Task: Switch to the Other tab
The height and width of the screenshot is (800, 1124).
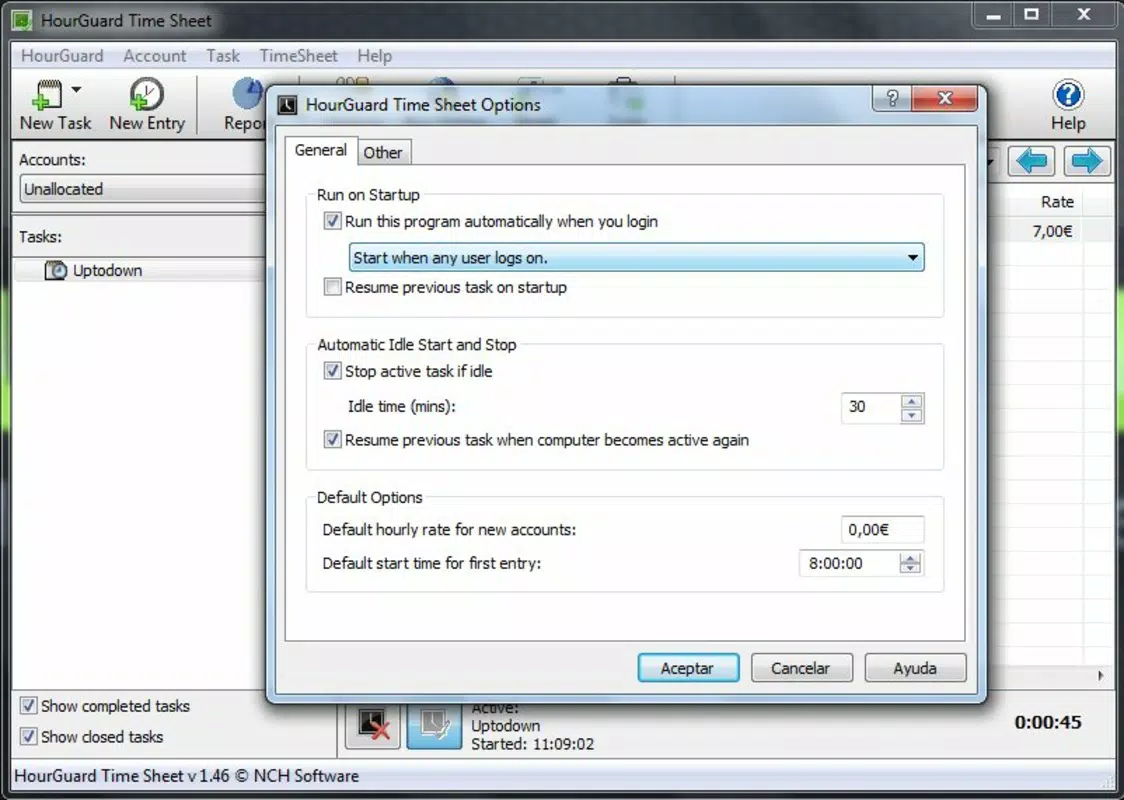Action: (383, 152)
